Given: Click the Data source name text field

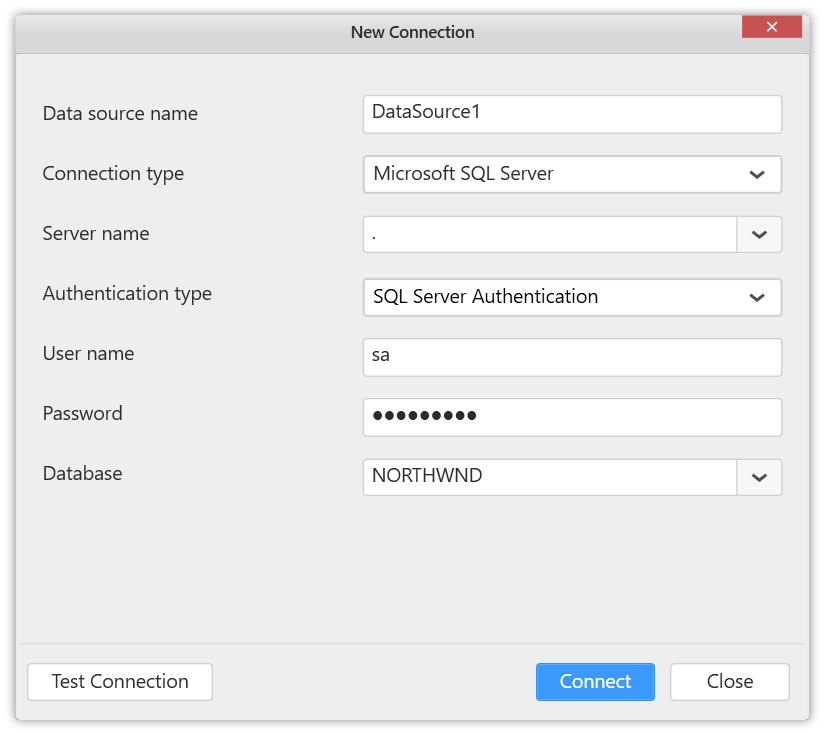Looking at the screenshot, I should point(571,114).
